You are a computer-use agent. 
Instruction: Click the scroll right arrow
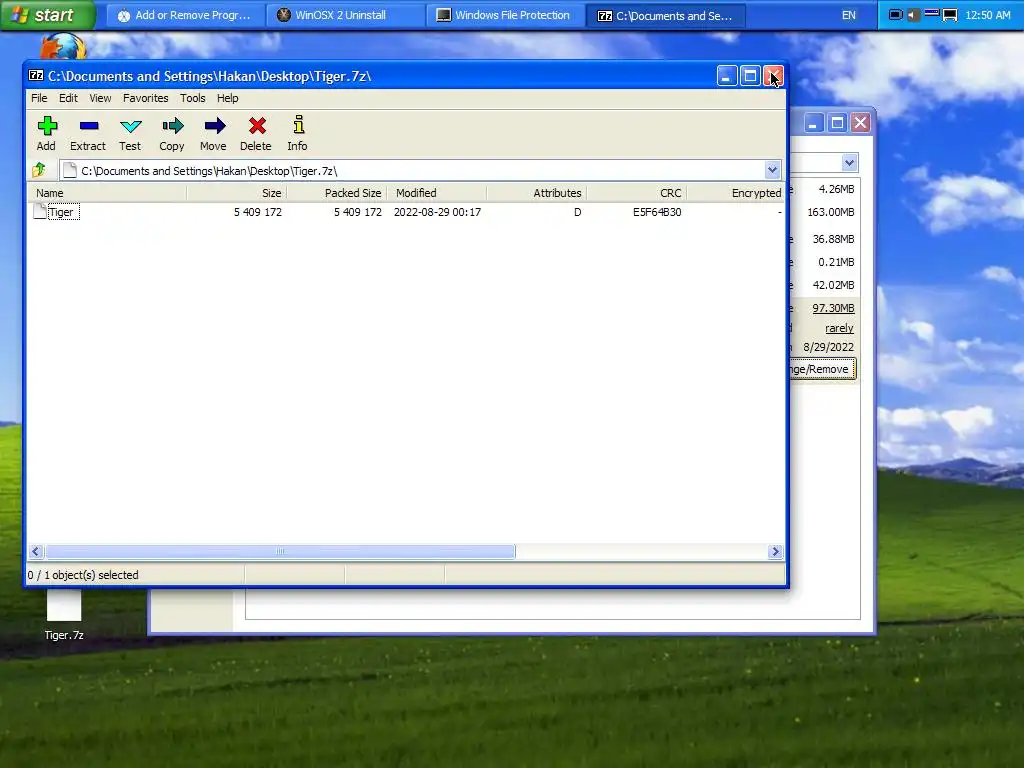pos(775,552)
